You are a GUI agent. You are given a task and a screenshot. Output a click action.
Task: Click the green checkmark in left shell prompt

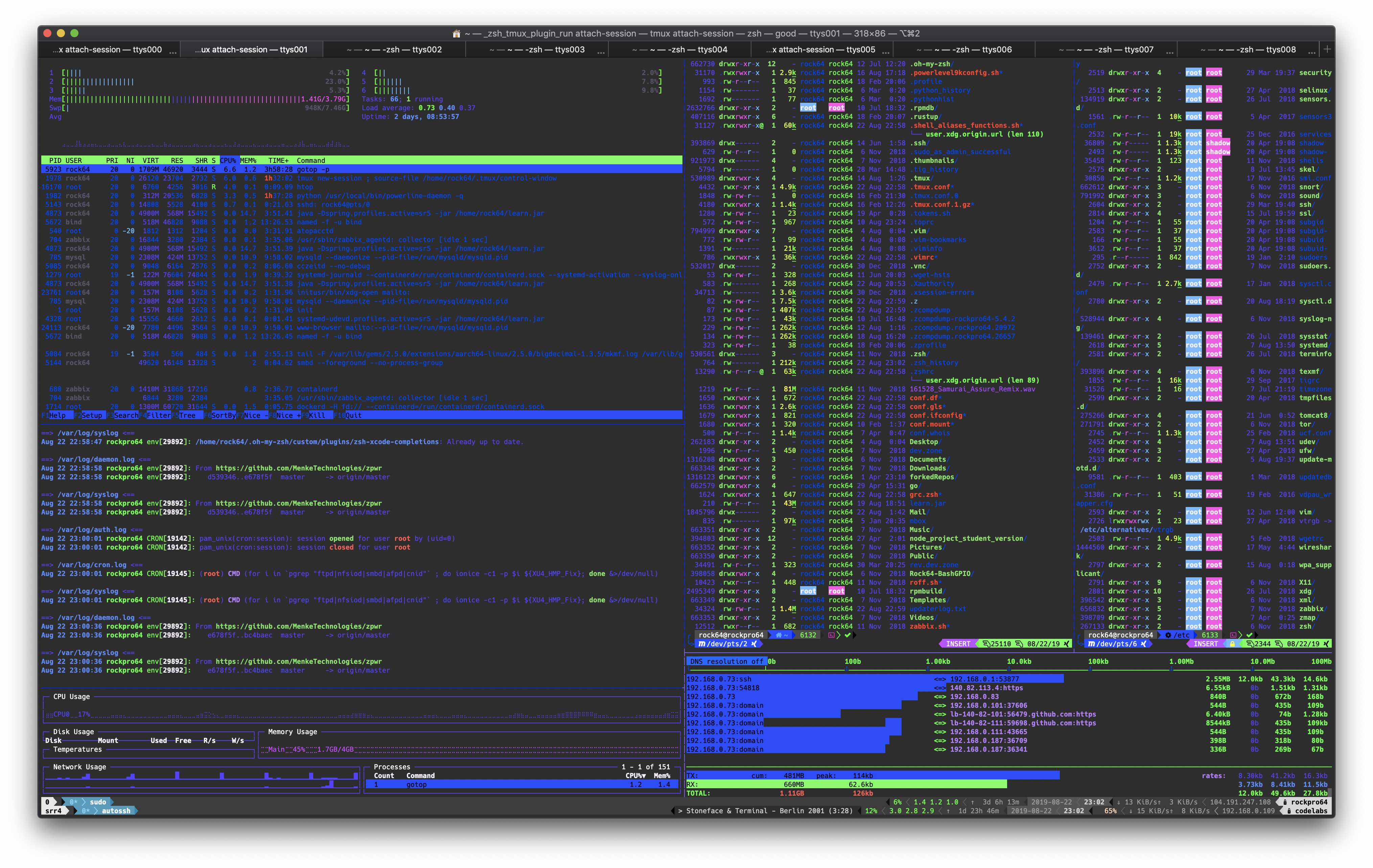point(847,635)
